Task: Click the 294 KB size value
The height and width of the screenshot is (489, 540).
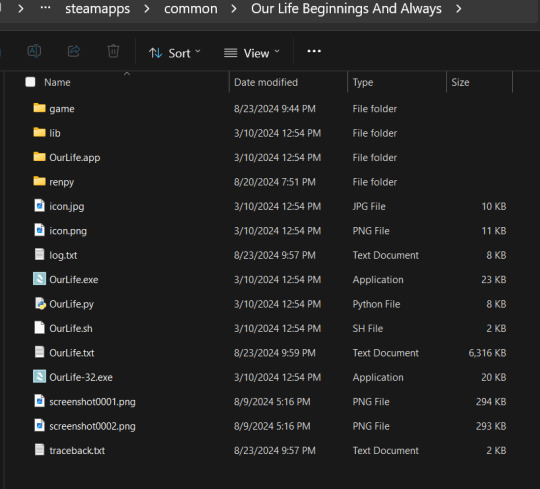Action: tap(491, 402)
